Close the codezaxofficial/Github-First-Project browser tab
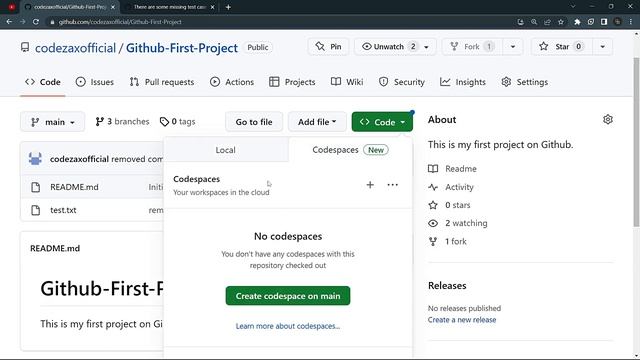Viewport: 640px width, 360px height. [x=113, y=7]
